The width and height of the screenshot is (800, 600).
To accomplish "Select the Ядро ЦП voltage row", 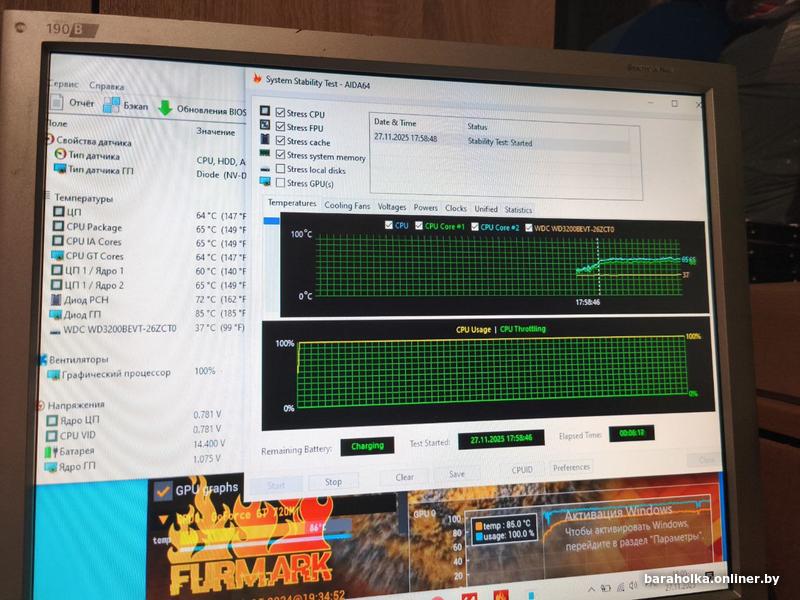I will coord(134,418).
